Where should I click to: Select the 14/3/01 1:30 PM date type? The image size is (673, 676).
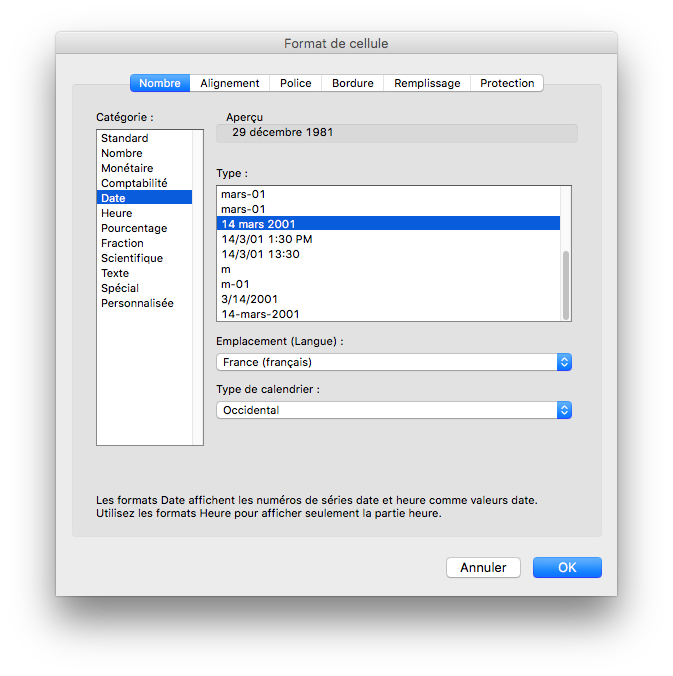coord(267,239)
